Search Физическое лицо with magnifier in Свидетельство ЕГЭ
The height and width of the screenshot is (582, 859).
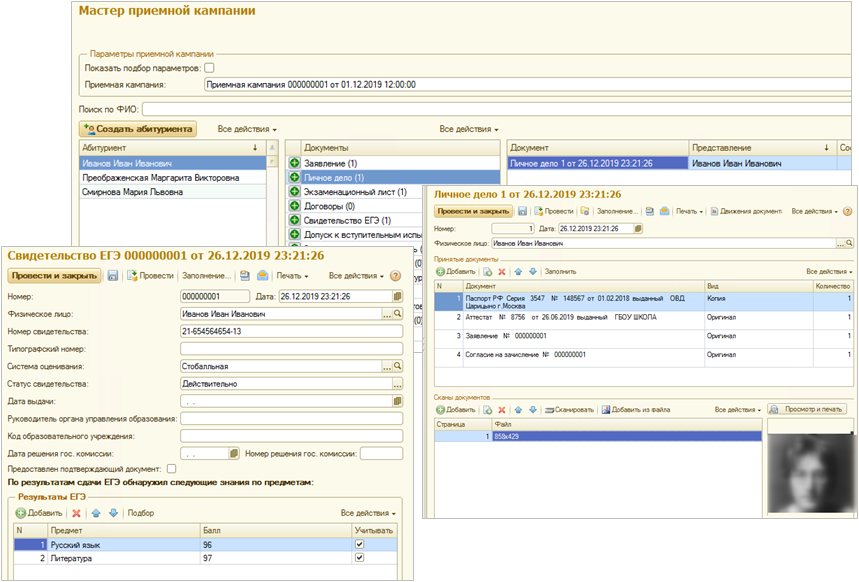(x=398, y=314)
